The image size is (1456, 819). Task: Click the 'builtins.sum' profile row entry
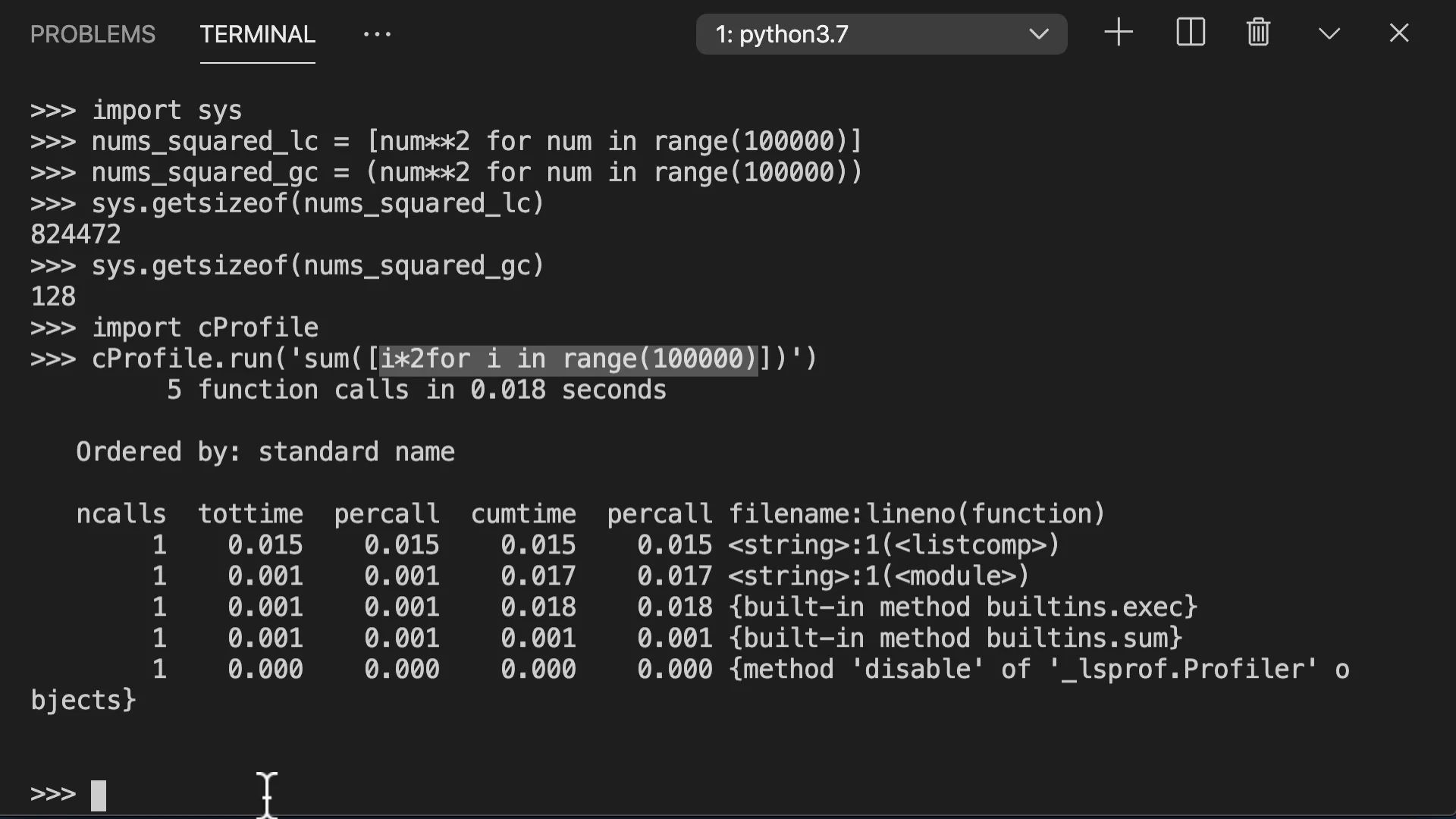coord(955,639)
